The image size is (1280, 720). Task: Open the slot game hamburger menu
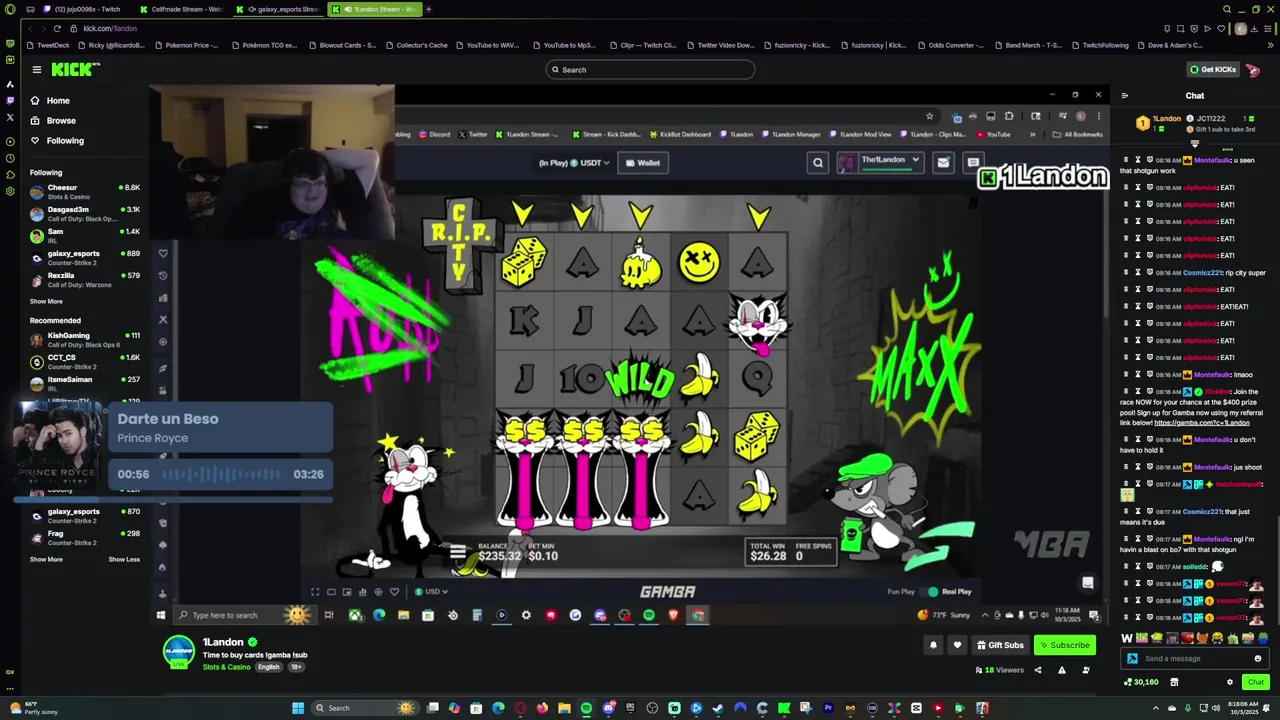(x=457, y=552)
